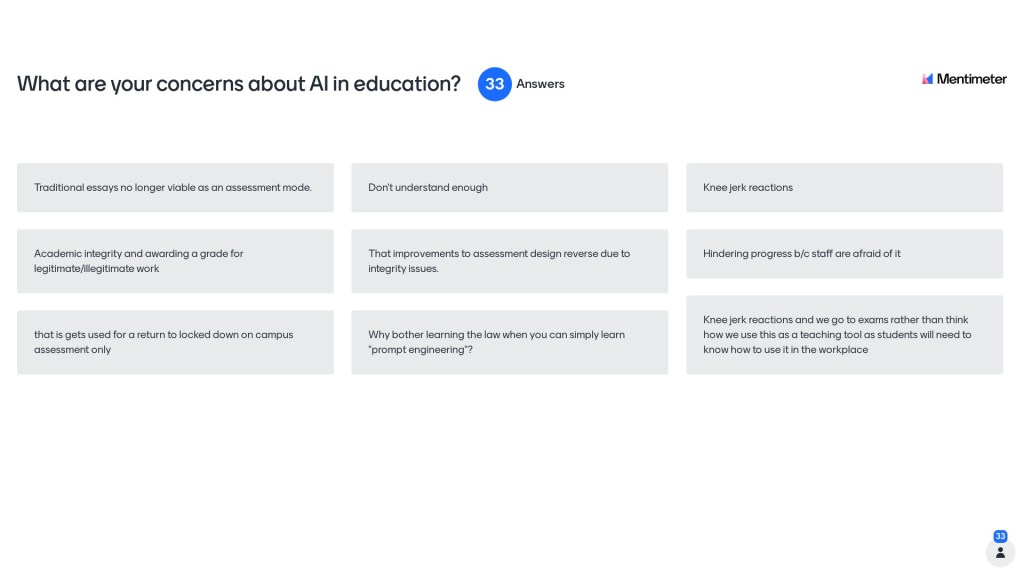Click the participants person icon
Viewport: 1024px width, 576px height.
[1000, 552]
